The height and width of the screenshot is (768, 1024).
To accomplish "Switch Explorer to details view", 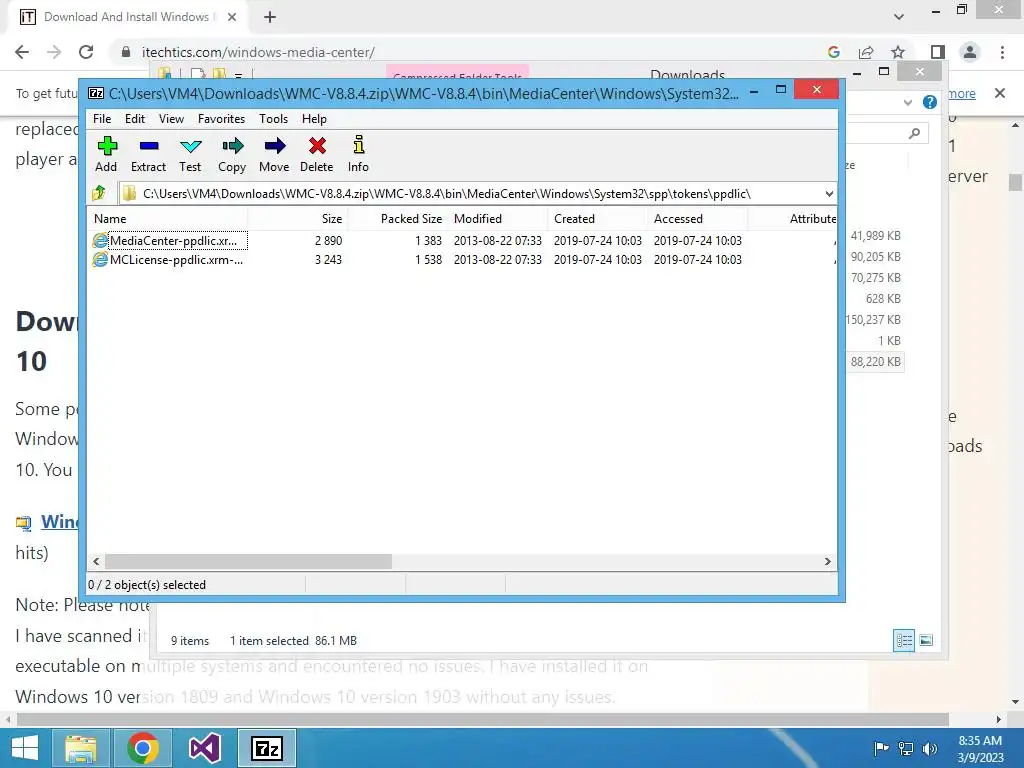I will click(904, 640).
